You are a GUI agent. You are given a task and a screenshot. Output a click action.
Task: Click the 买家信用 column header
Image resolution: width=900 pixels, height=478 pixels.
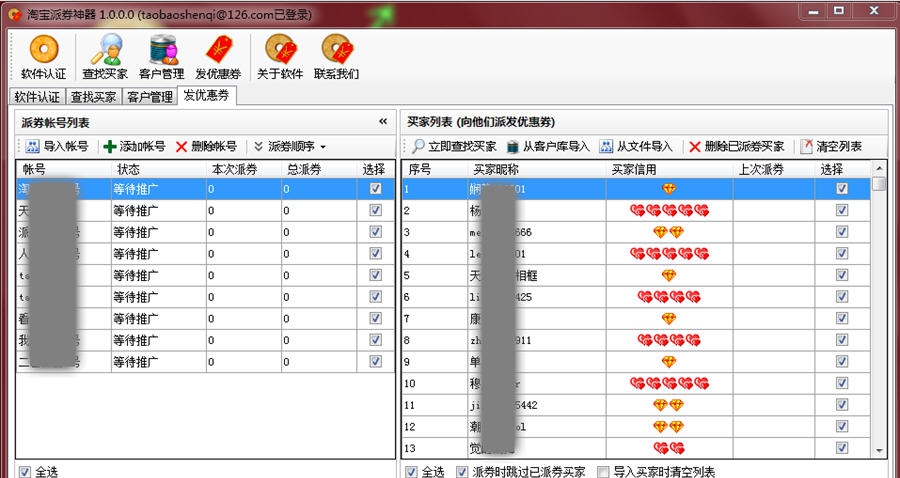[x=669, y=169]
